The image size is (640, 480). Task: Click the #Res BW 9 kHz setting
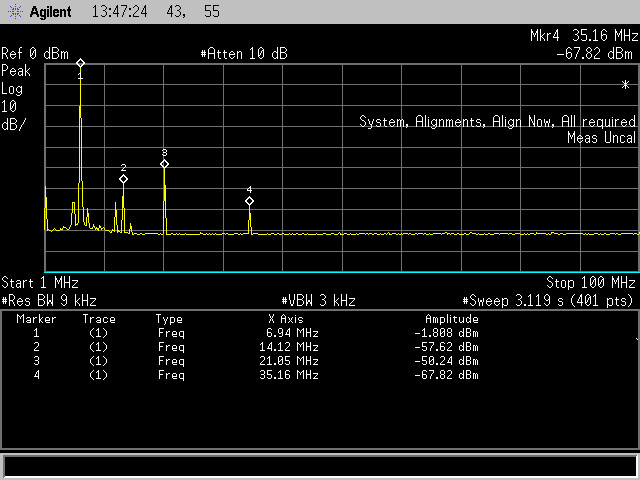click(49, 301)
